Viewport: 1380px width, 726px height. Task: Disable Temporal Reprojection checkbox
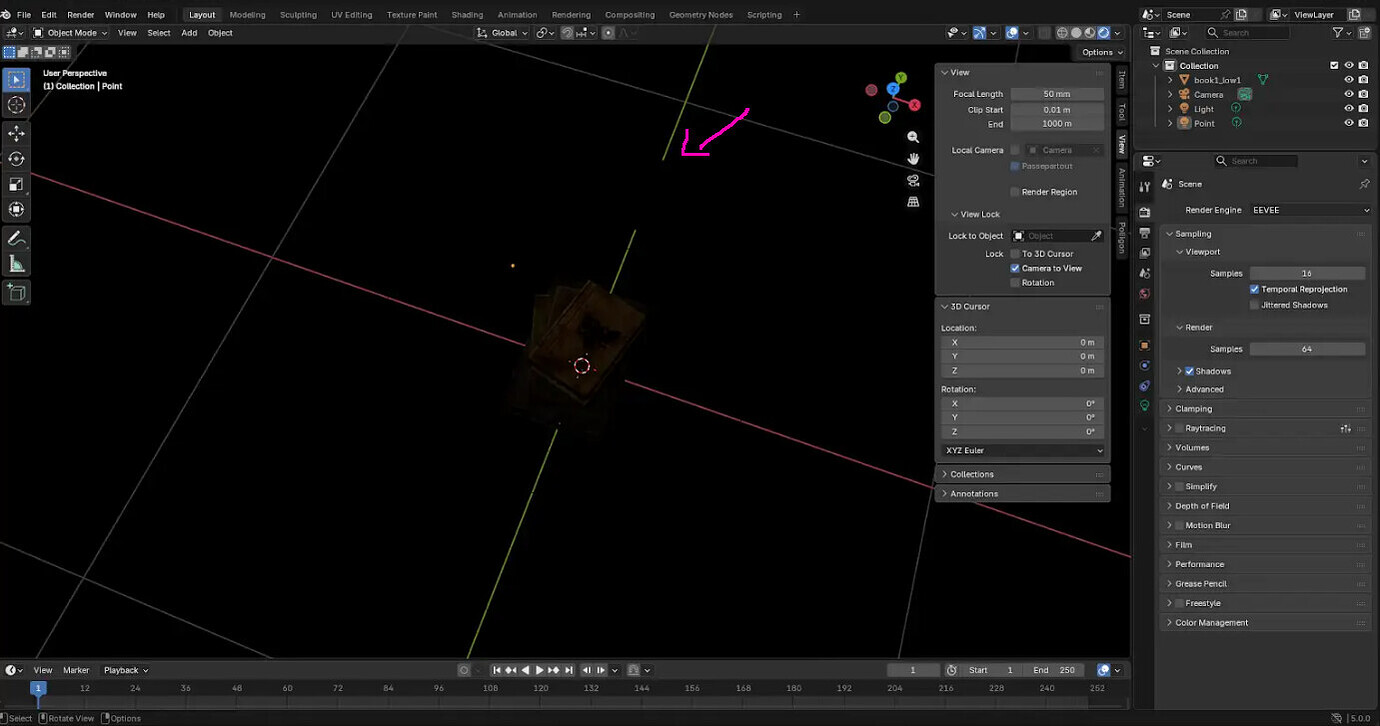tap(1254, 289)
